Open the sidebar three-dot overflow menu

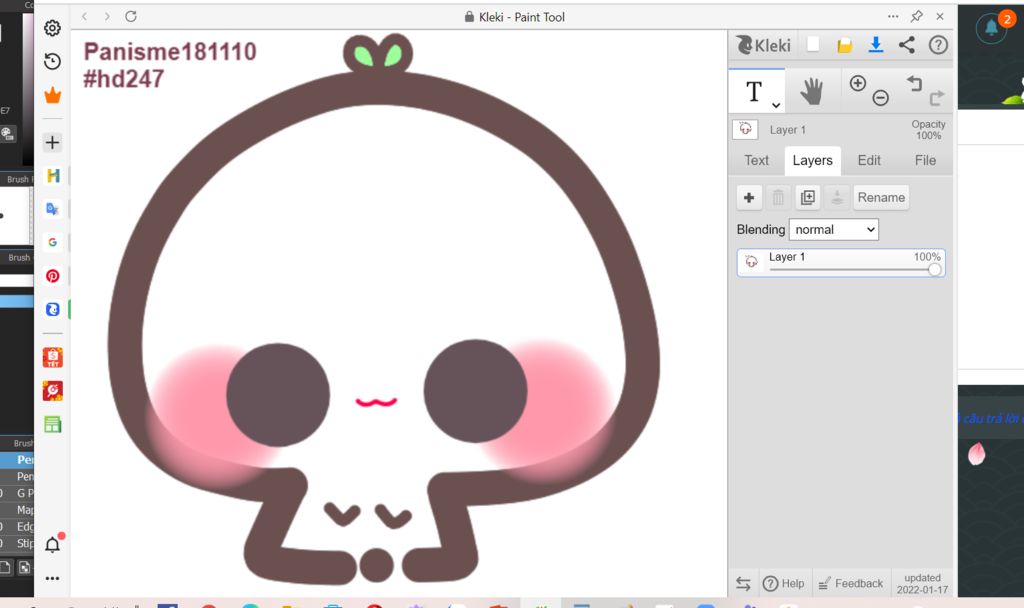[52, 578]
